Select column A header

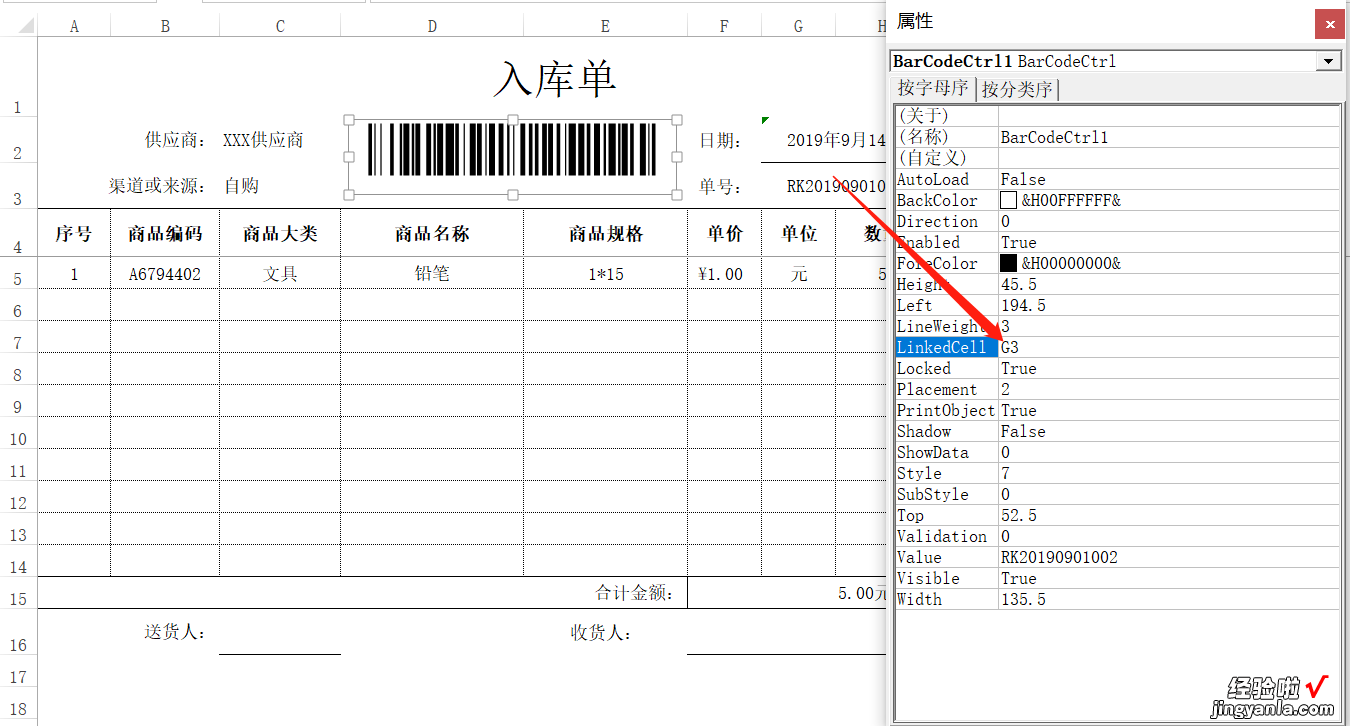74,26
